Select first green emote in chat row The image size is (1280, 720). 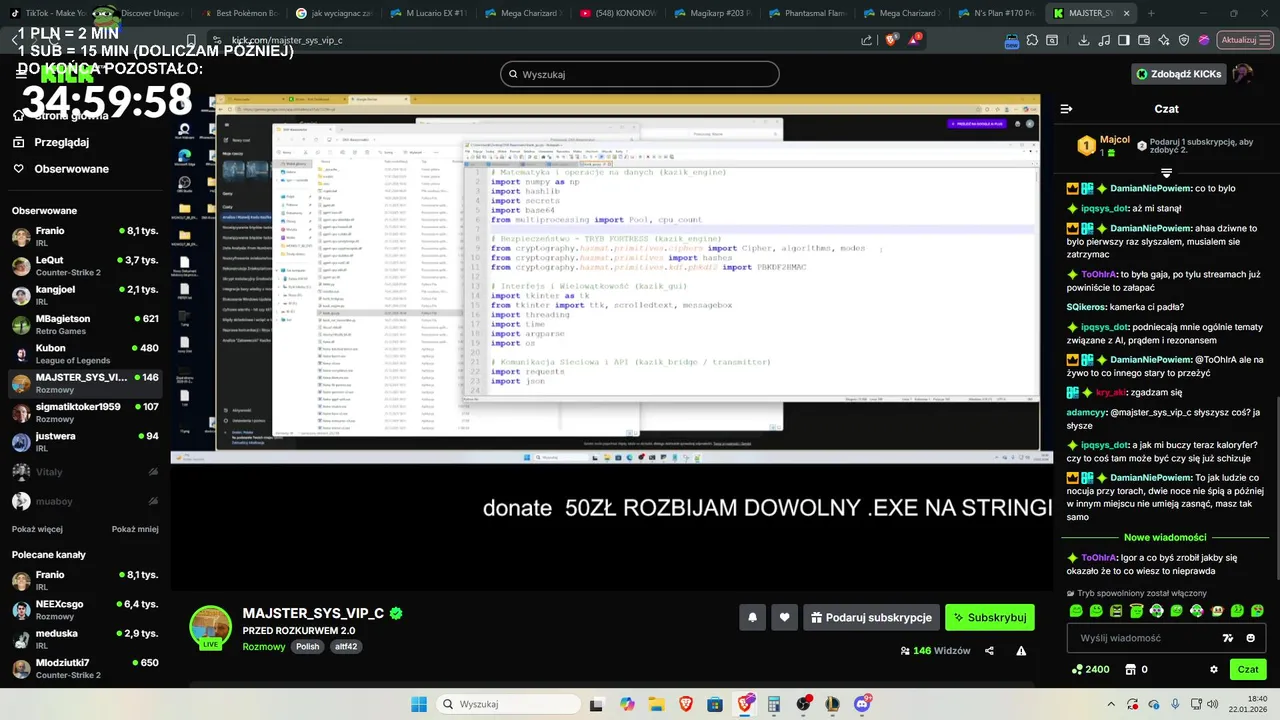point(1076,611)
